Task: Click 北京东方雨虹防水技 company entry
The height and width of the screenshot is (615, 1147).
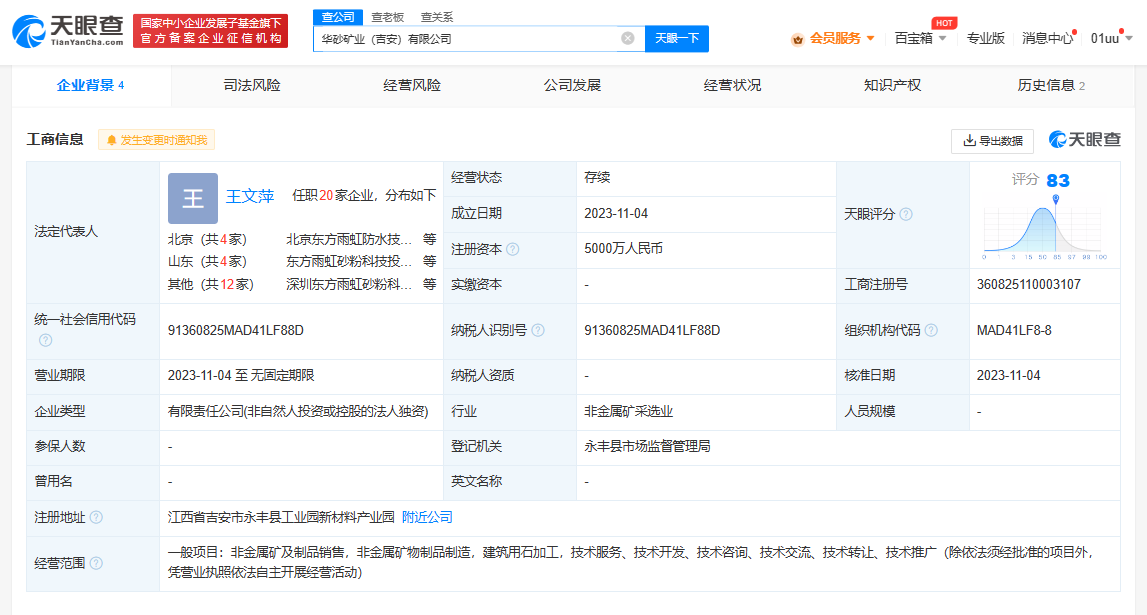Action: 349,239
